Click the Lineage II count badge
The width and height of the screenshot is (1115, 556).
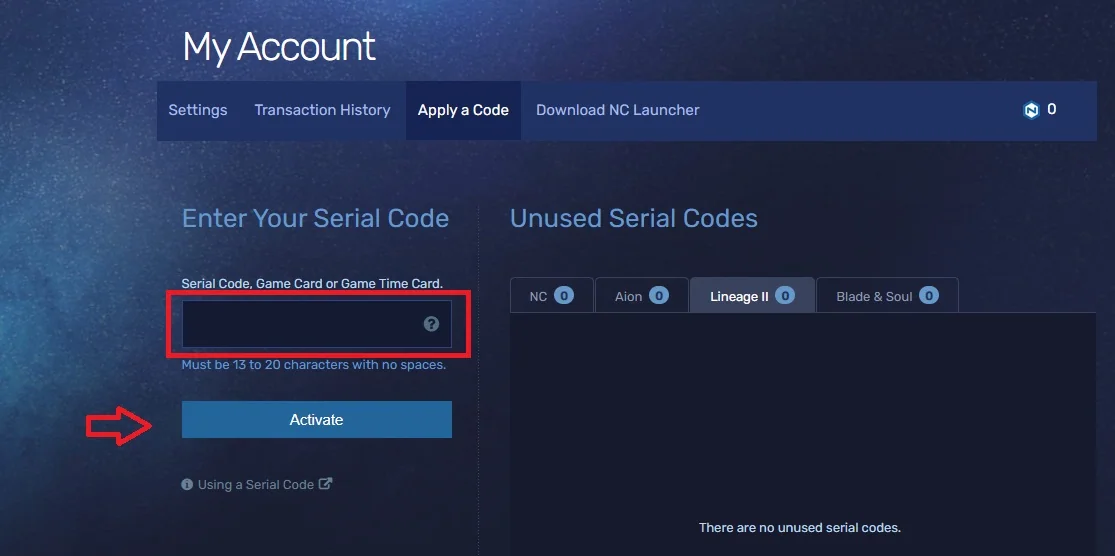click(x=784, y=295)
